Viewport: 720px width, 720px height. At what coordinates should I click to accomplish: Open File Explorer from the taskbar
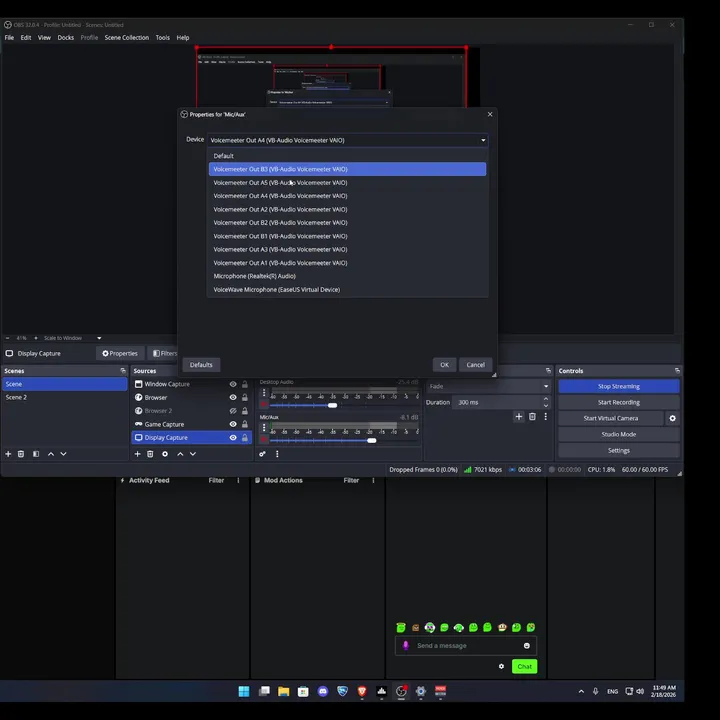click(284, 691)
